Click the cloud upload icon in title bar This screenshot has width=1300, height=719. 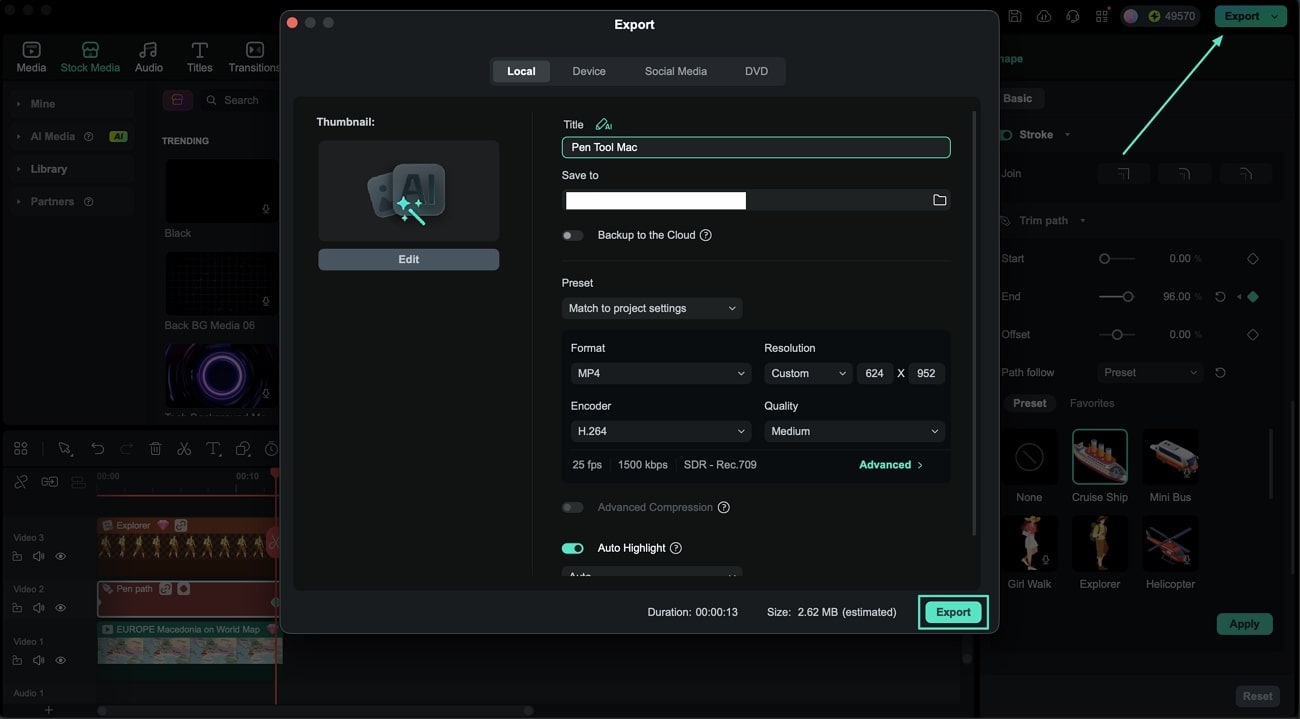(1042, 15)
